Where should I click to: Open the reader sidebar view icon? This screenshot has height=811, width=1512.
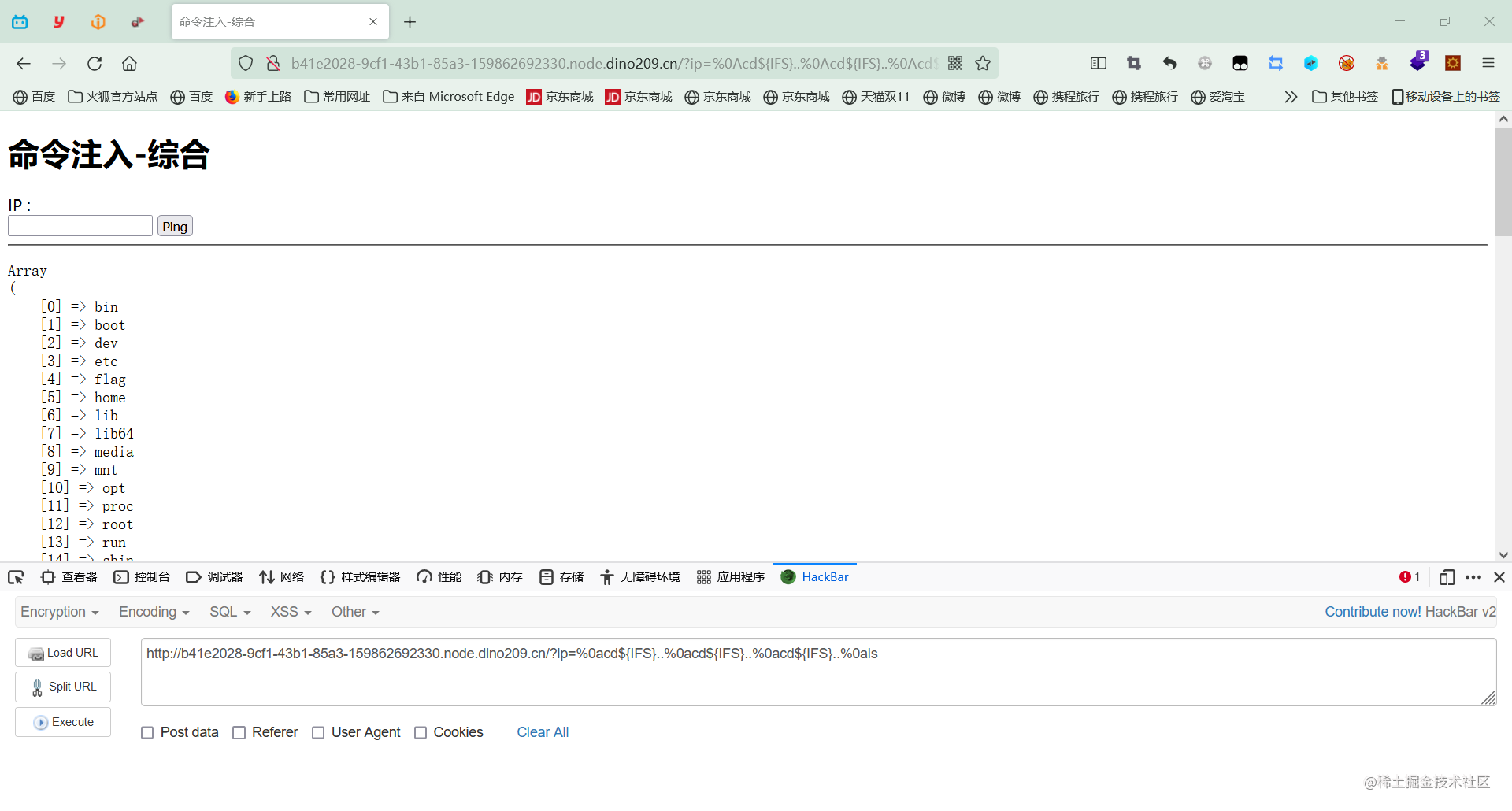tap(1099, 64)
